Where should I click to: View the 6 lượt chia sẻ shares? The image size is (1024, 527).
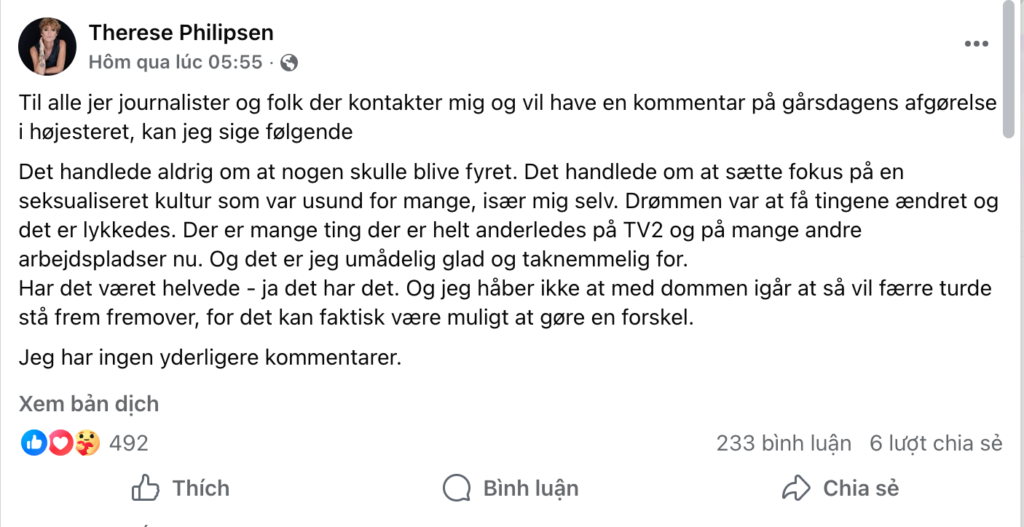[935, 443]
